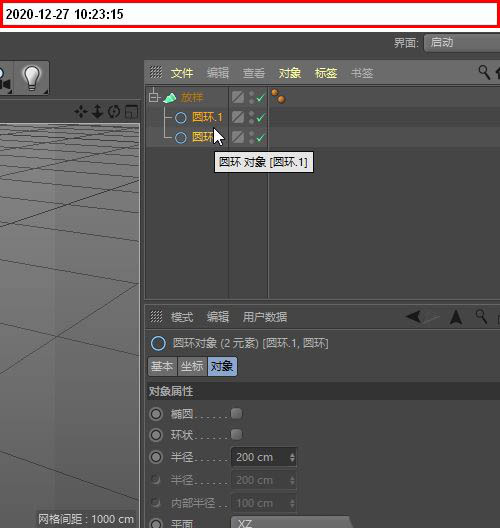Click the green 放样 loft object icon

[x=170, y=98]
